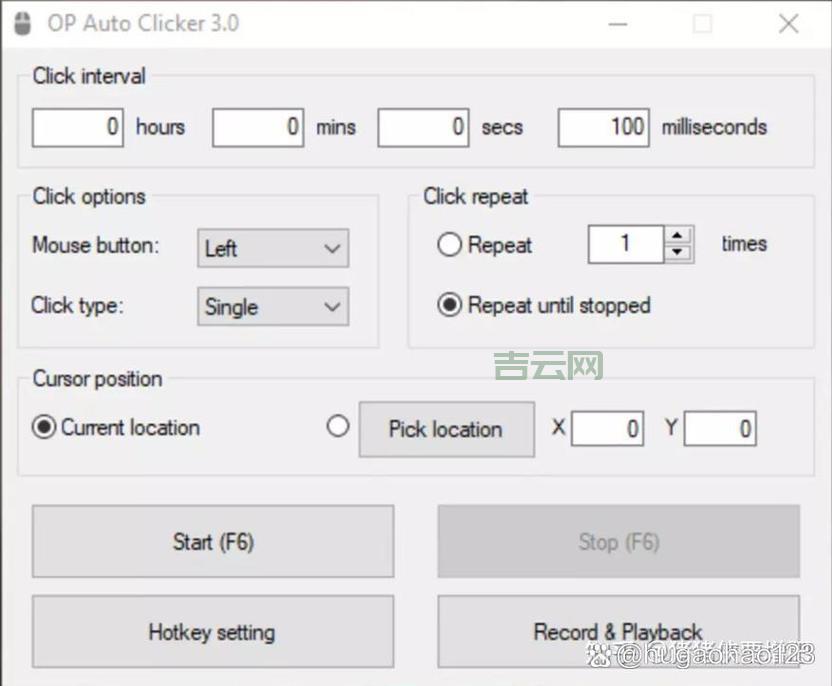Decrease repeat times with down arrow
832x686 pixels.
point(679,252)
